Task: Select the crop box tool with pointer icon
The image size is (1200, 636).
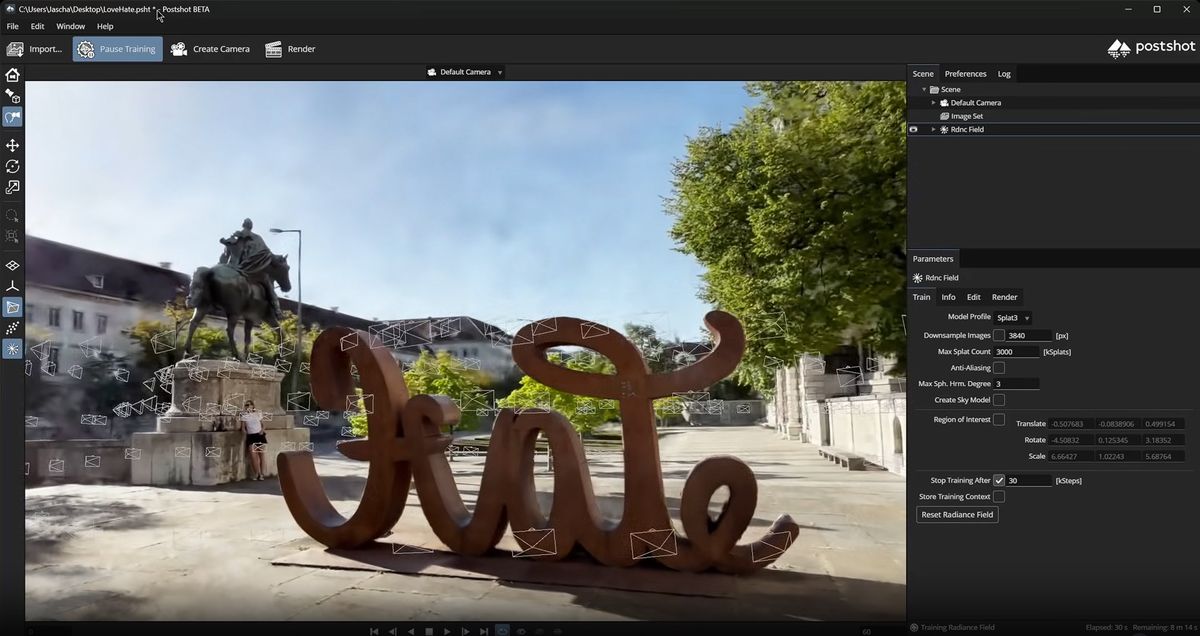Action: point(12,96)
